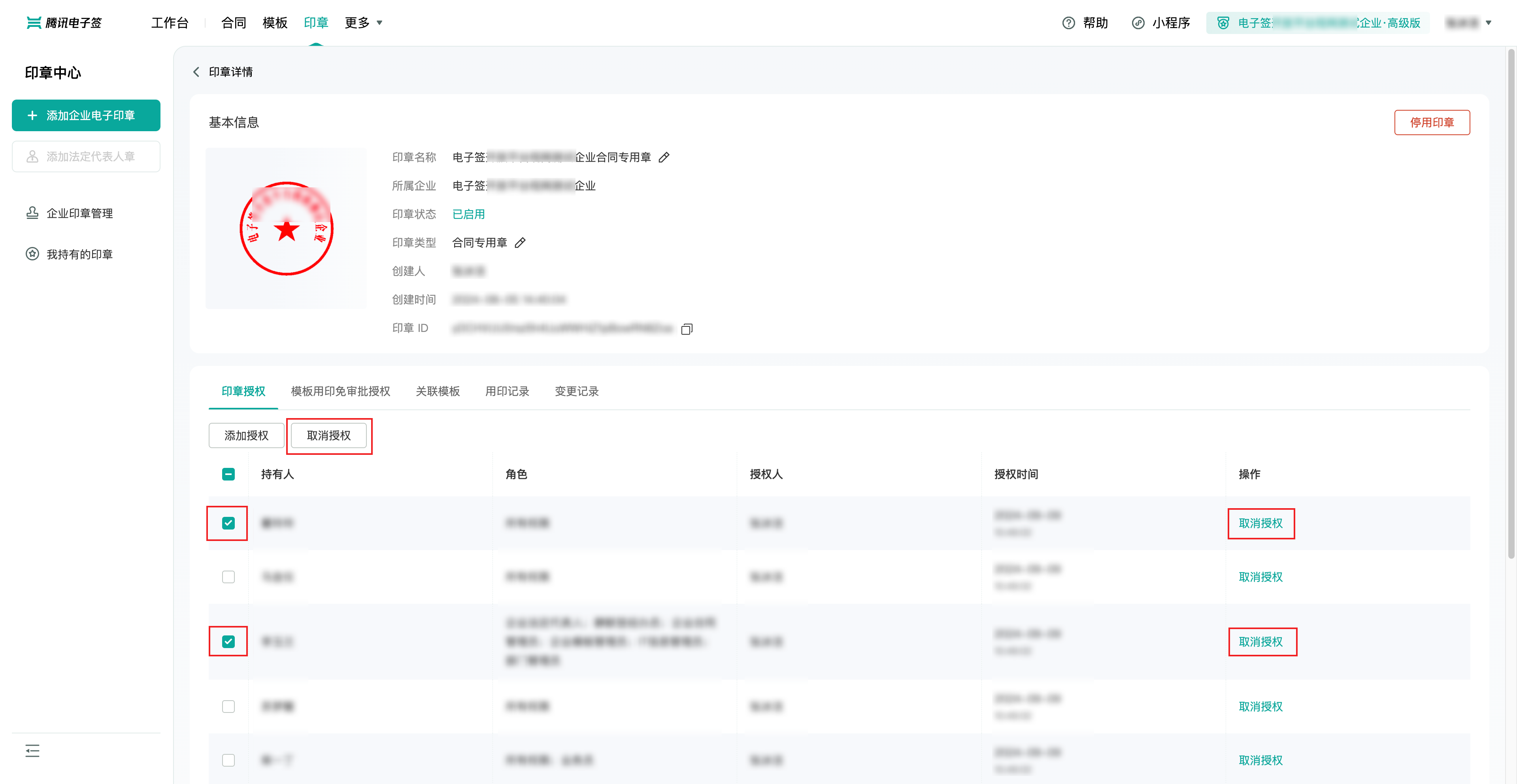Click the pencil icon beside seal name
1517x784 pixels.
[664, 157]
